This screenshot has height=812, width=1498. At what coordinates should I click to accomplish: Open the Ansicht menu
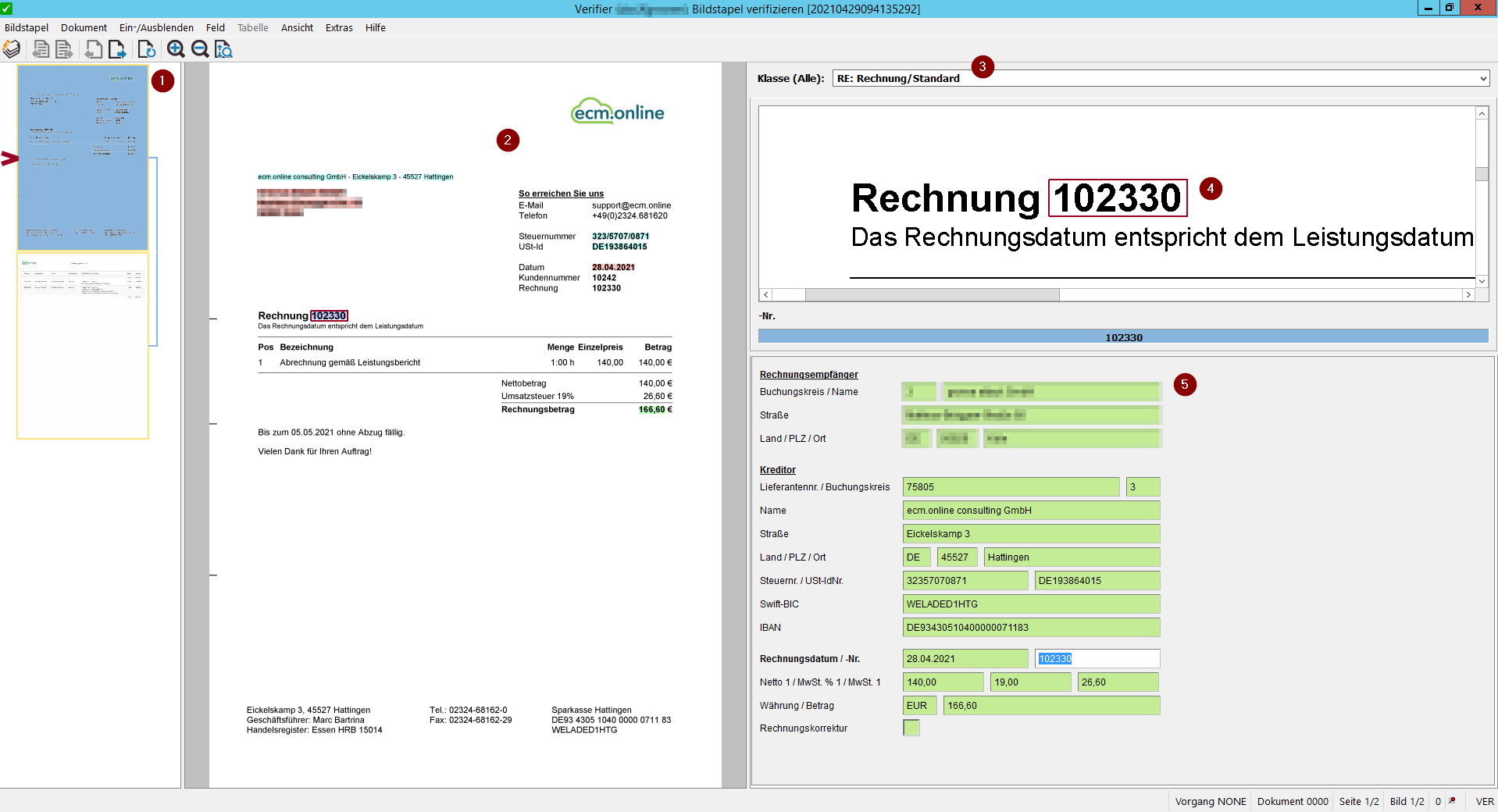click(x=297, y=27)
